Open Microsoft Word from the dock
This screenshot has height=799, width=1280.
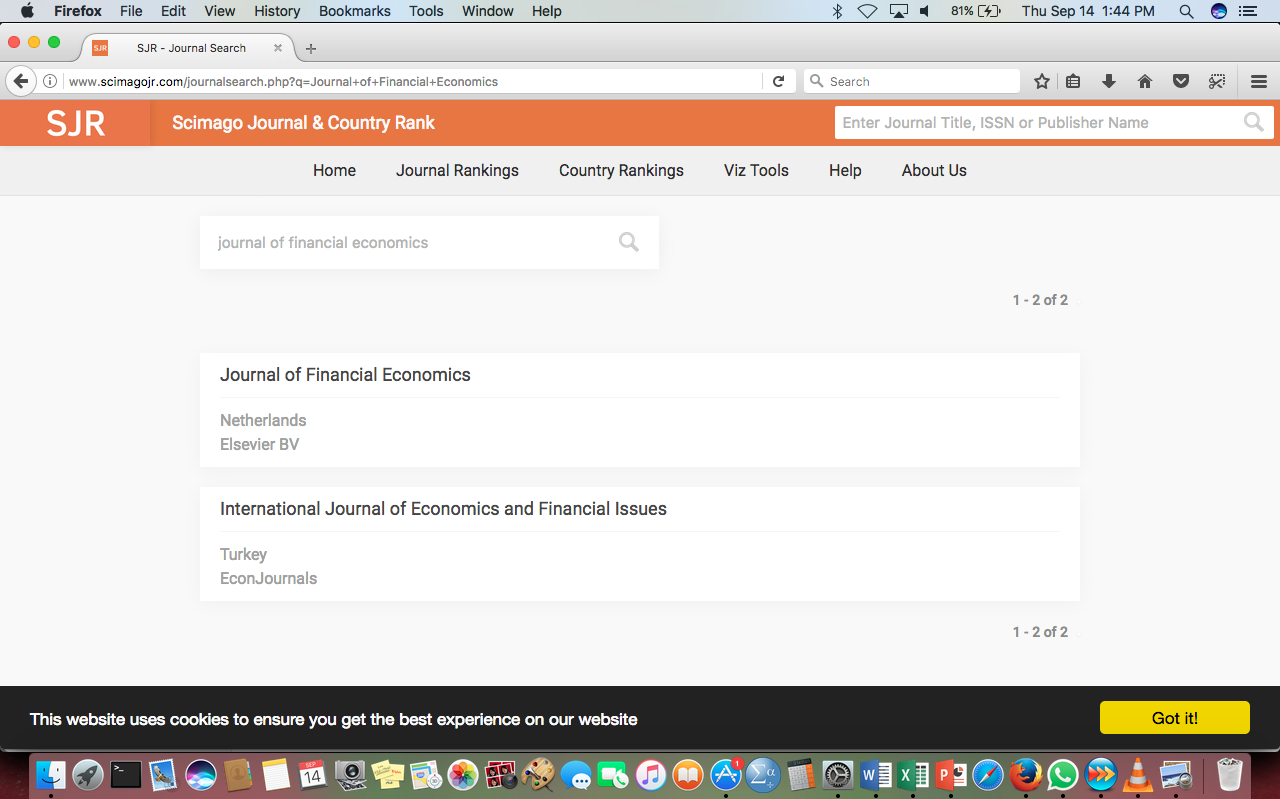(x=876, y=774)
